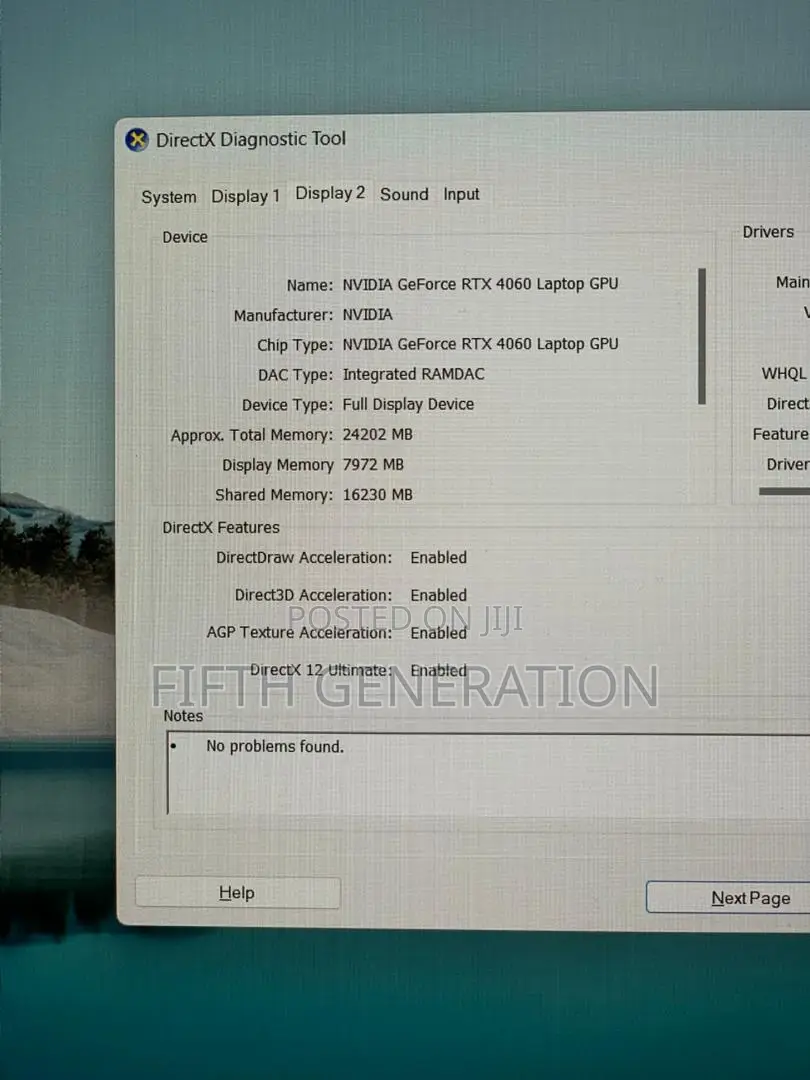Click the DirectDraw Acceleration Enabled status
The height and width of the screenshot is (1080, 810).
(438, 557)
